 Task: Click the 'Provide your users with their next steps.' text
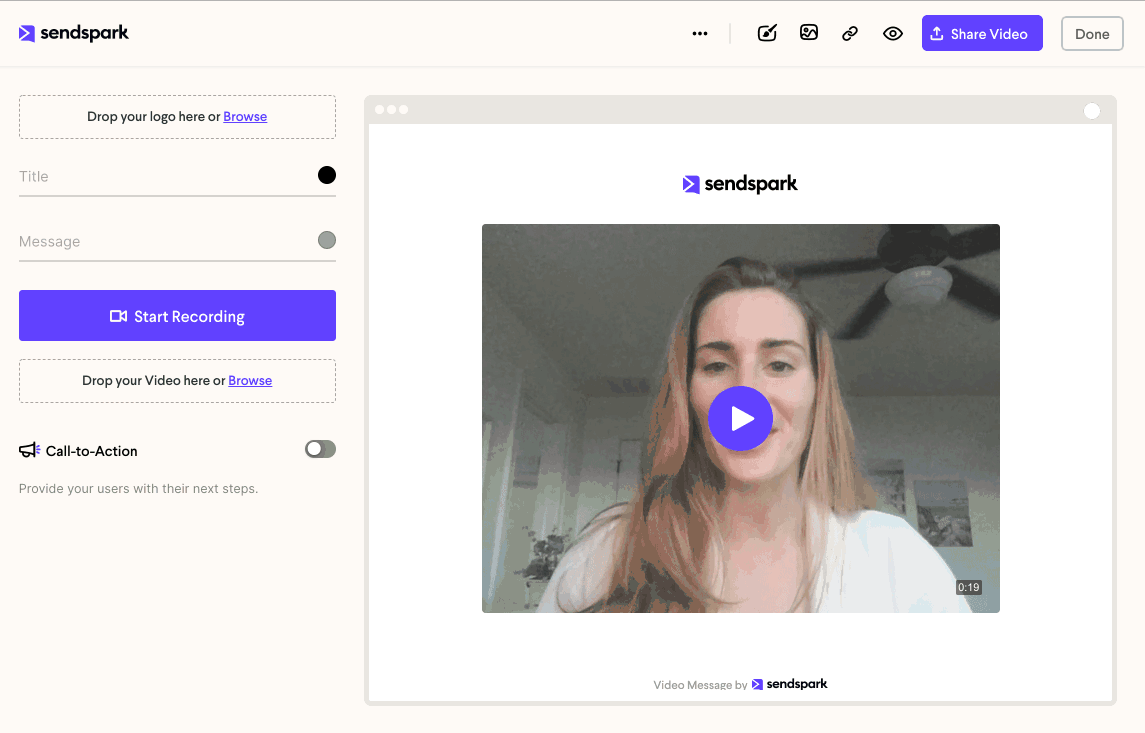pyautogui.click(x=139, y=488)
